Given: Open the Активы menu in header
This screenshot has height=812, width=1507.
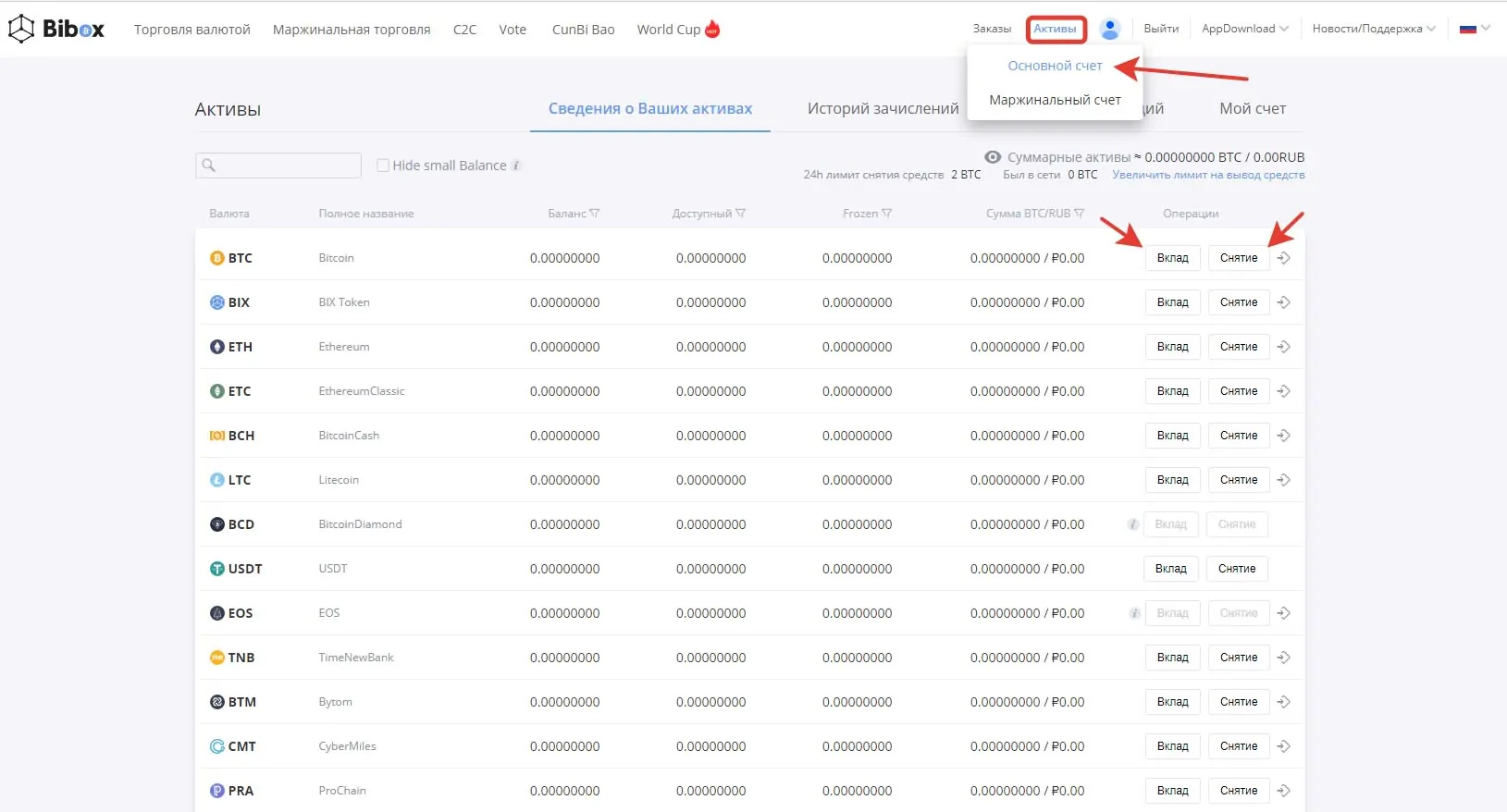Looking at the screenshot, I should coord(1055,29).
